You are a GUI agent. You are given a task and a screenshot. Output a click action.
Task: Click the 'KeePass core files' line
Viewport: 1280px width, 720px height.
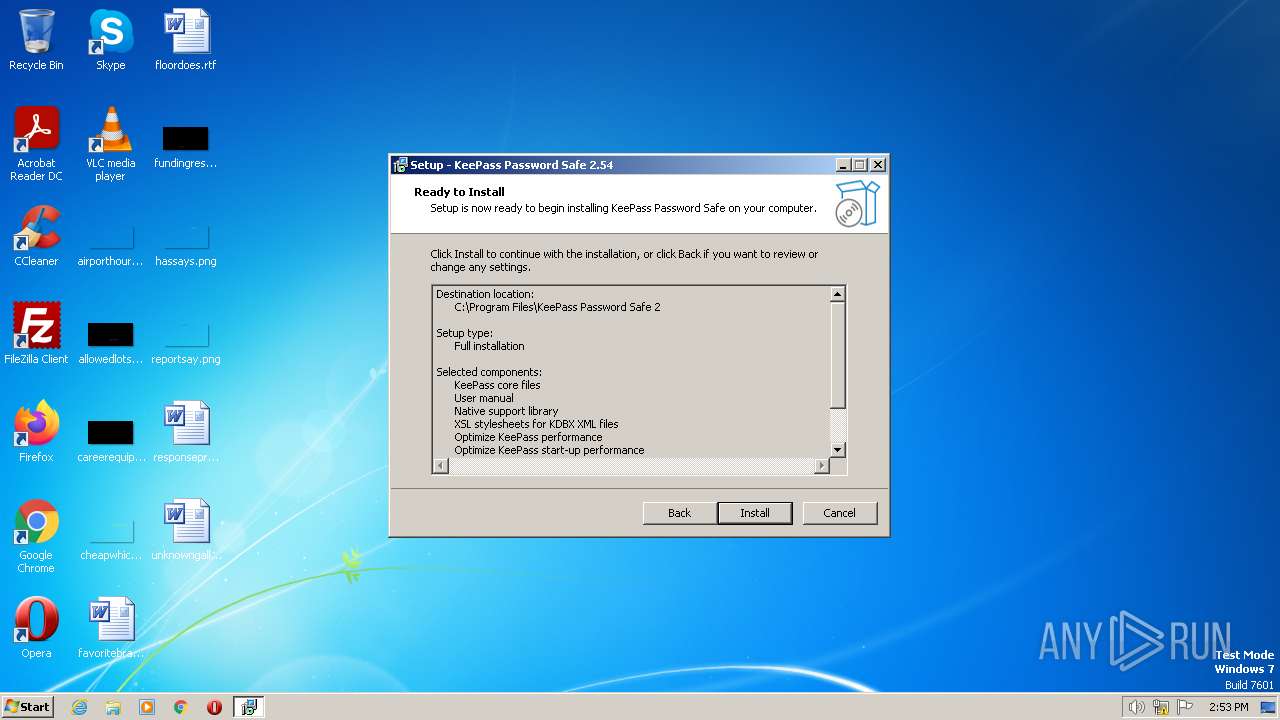pos(497,385)
